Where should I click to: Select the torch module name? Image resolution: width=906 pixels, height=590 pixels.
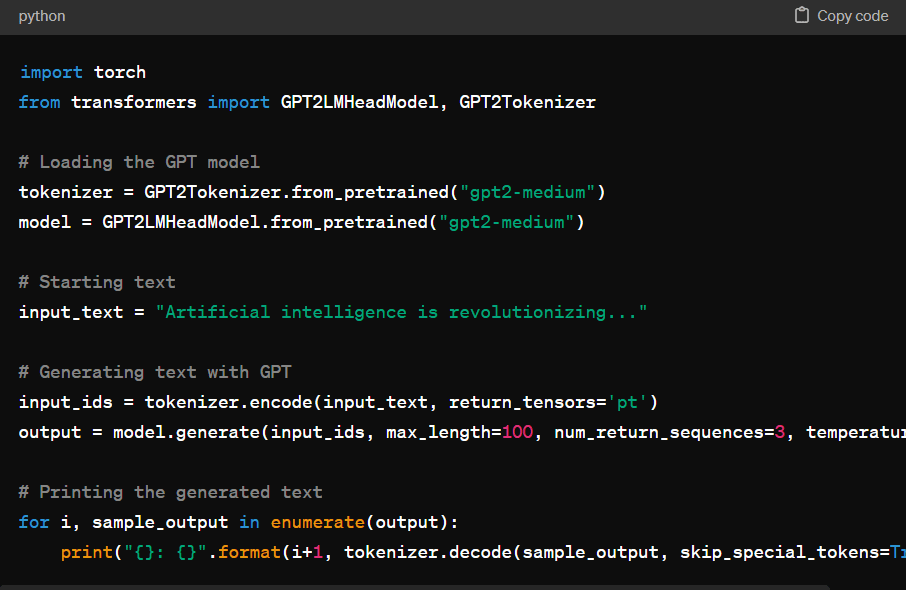coord(119,72)
